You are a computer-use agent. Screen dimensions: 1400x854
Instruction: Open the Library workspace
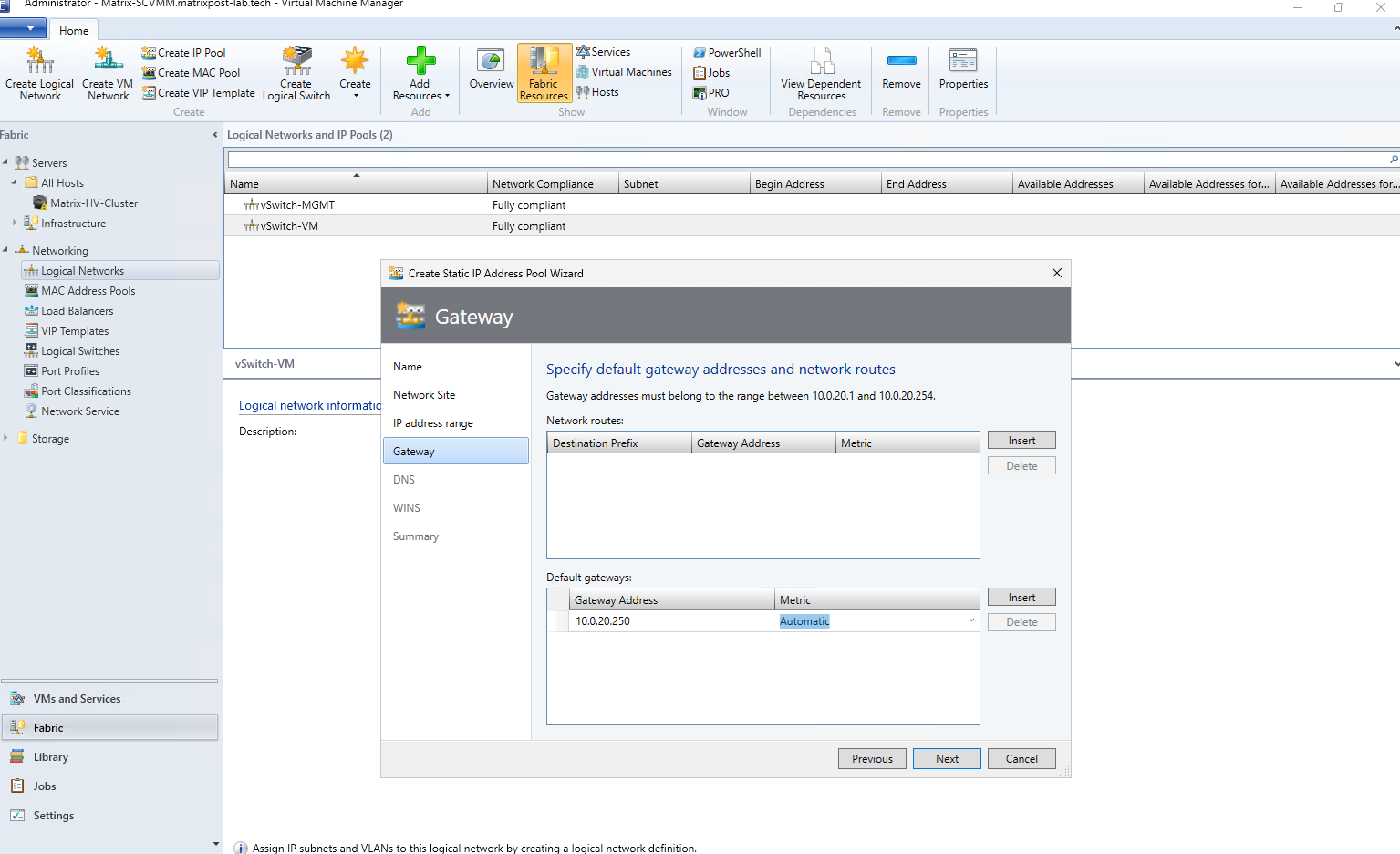pyautogui.click(x=109, y=757)
